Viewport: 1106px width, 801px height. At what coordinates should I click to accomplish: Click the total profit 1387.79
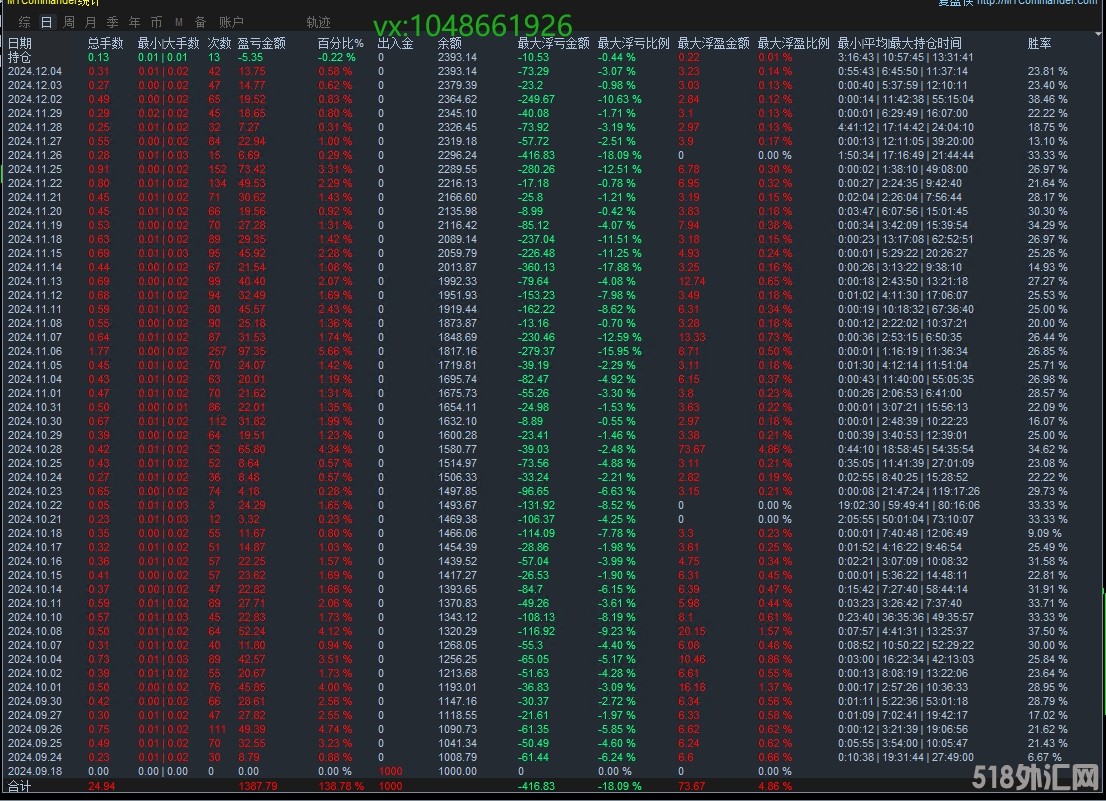click(x=257, y=786)
